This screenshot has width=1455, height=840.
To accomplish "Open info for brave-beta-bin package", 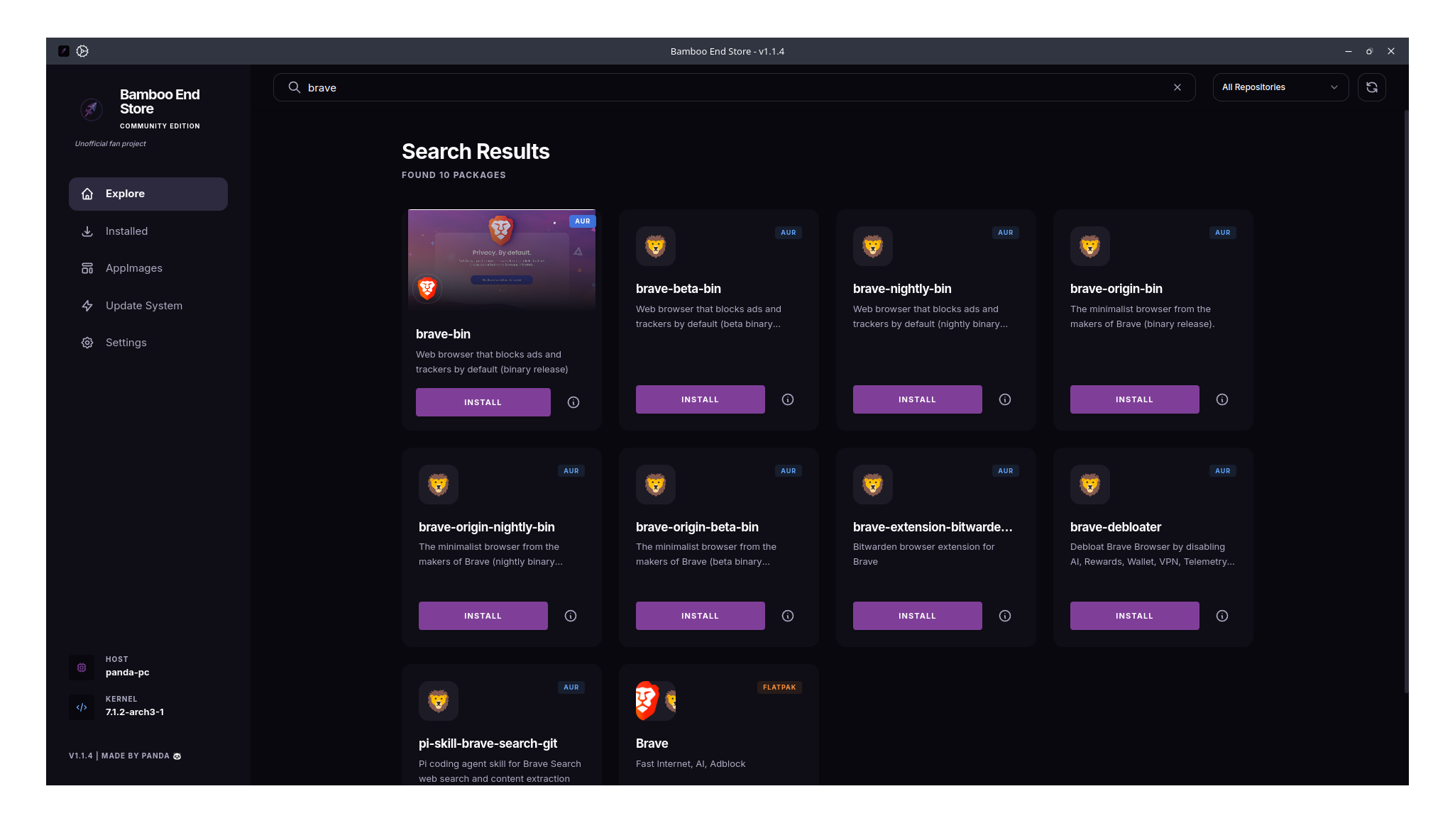I will 788,399.
